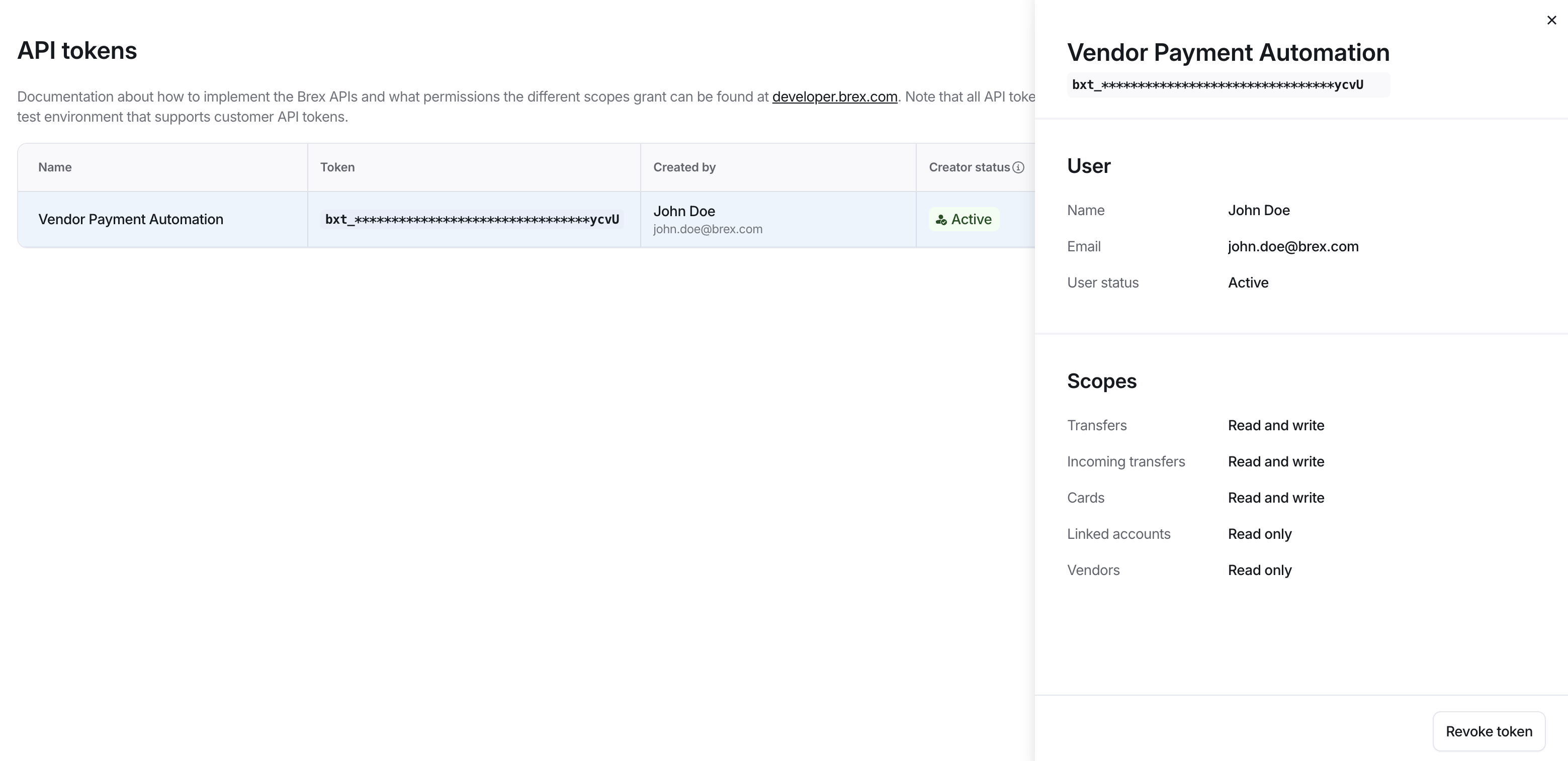Click John Doe in Created by cell
The width and height of the screenshot is (1568, 761).
(684, 211)
